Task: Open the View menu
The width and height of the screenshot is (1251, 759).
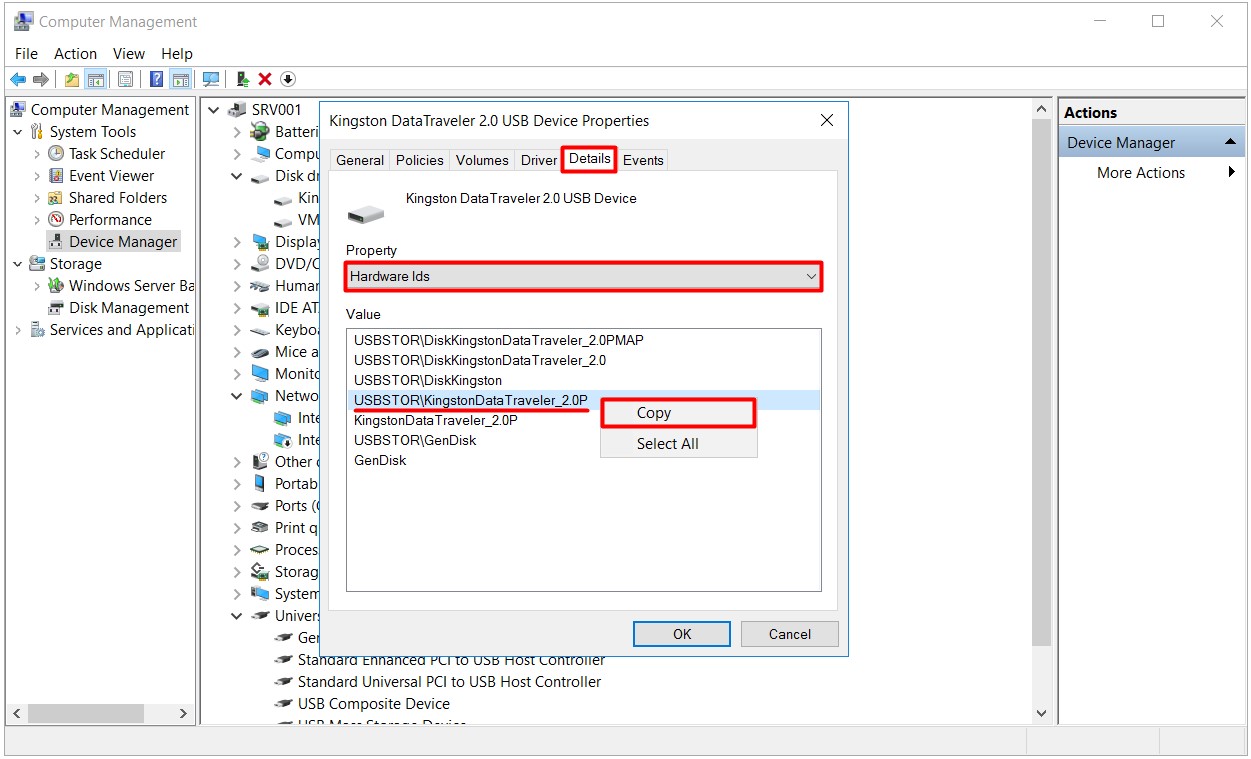Action: pos(129,54)
